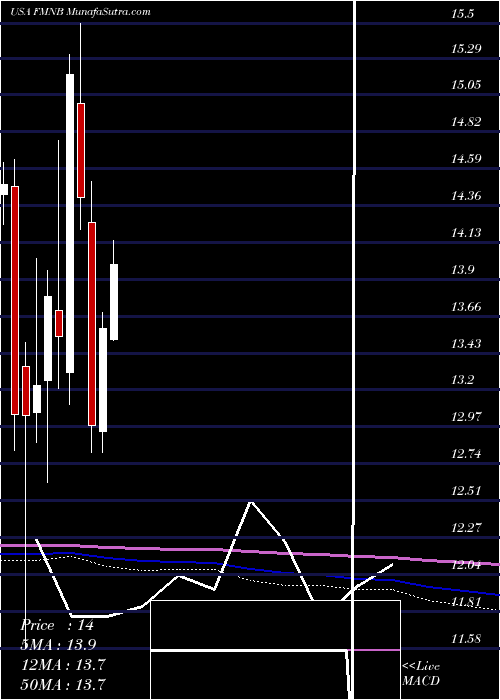Click the '5MA : 13.9' readout
The image size is (500, 700).
pos(58,645)
